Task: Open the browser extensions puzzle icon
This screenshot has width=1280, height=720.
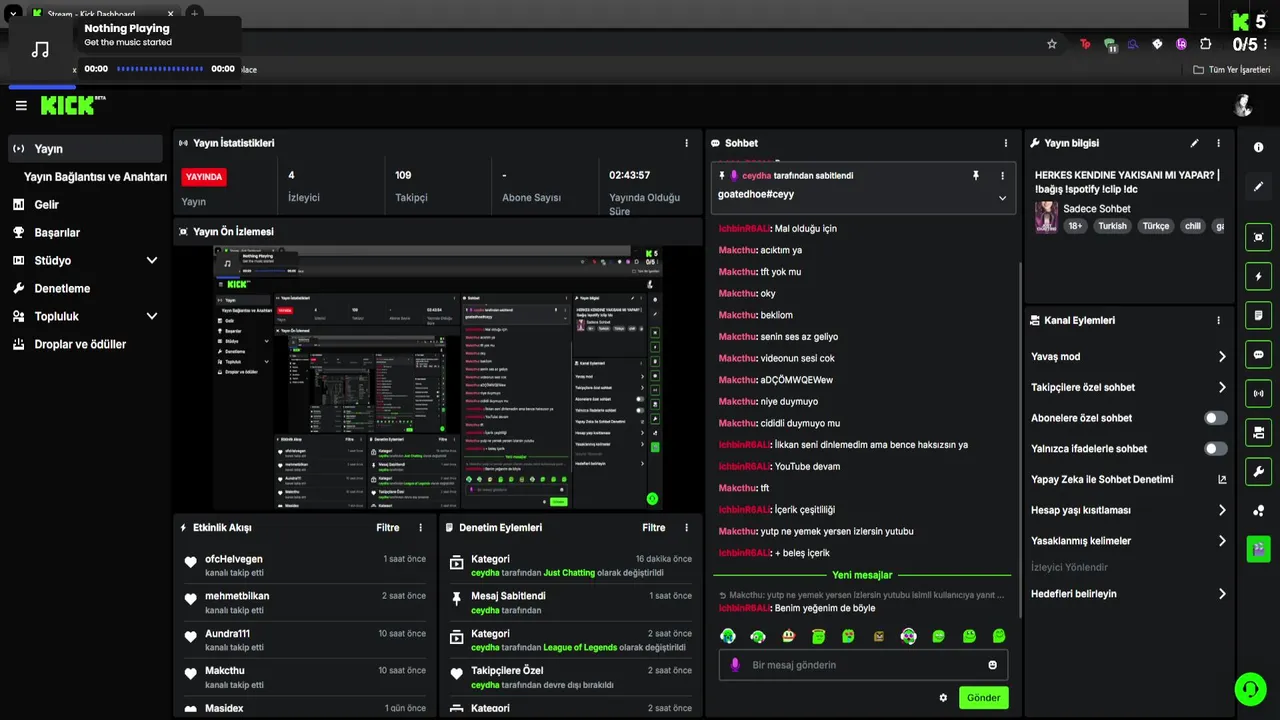Action: 1205,44
